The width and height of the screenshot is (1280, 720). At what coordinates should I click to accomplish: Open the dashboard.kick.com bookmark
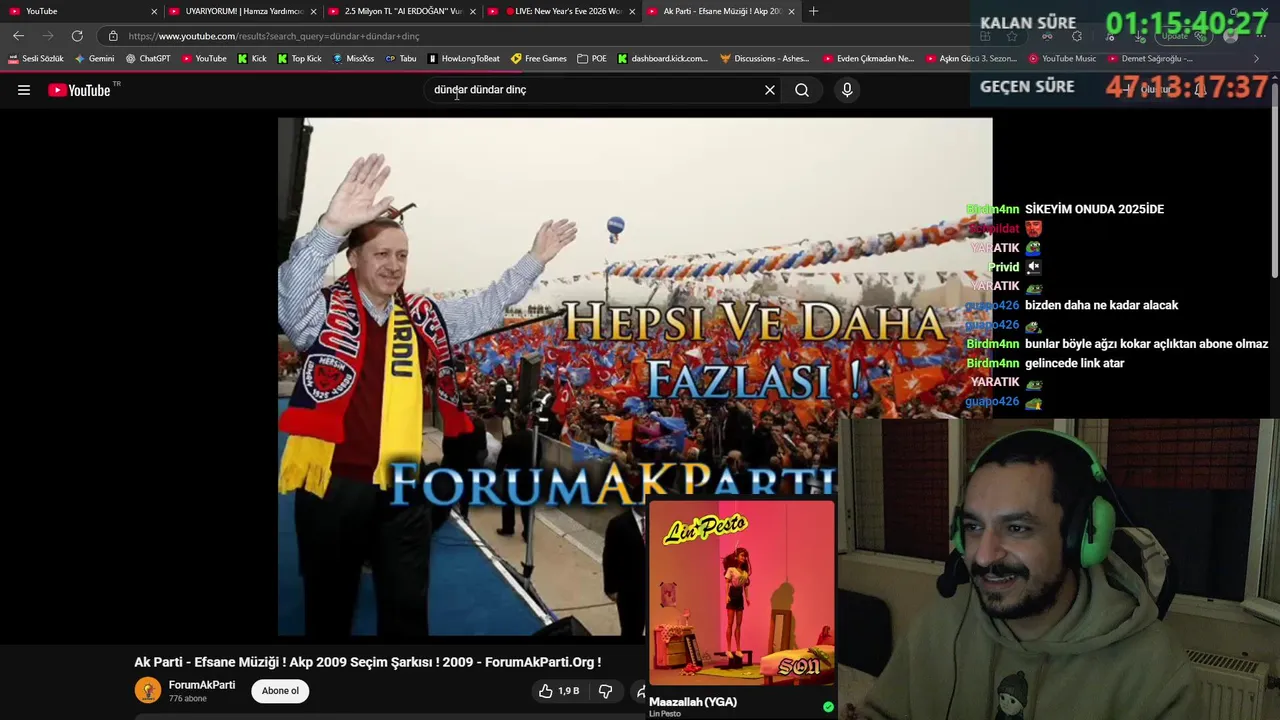663,59
